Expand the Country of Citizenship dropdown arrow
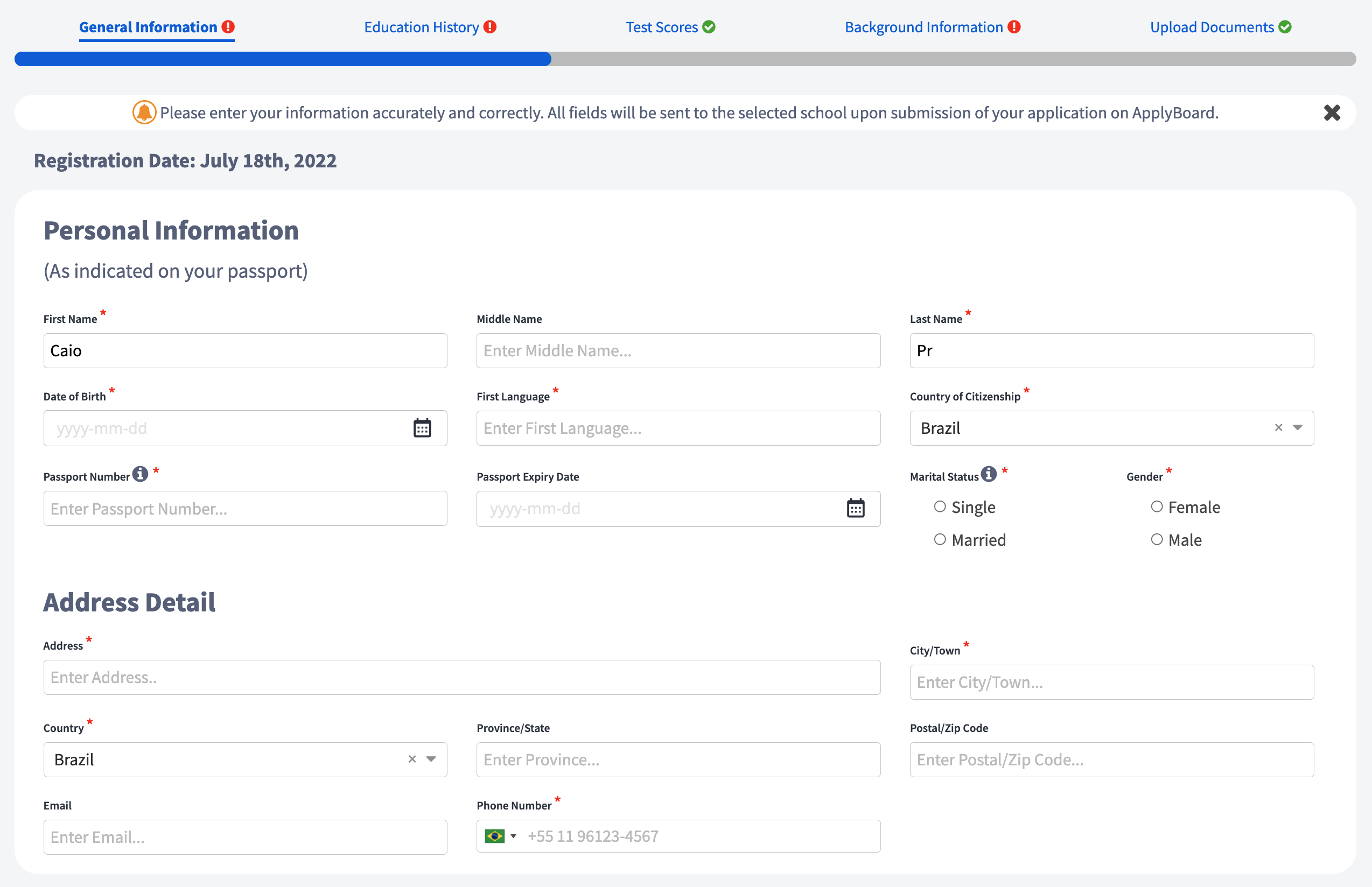The width and height of the screenshot is (1372, 887). 1298,427
